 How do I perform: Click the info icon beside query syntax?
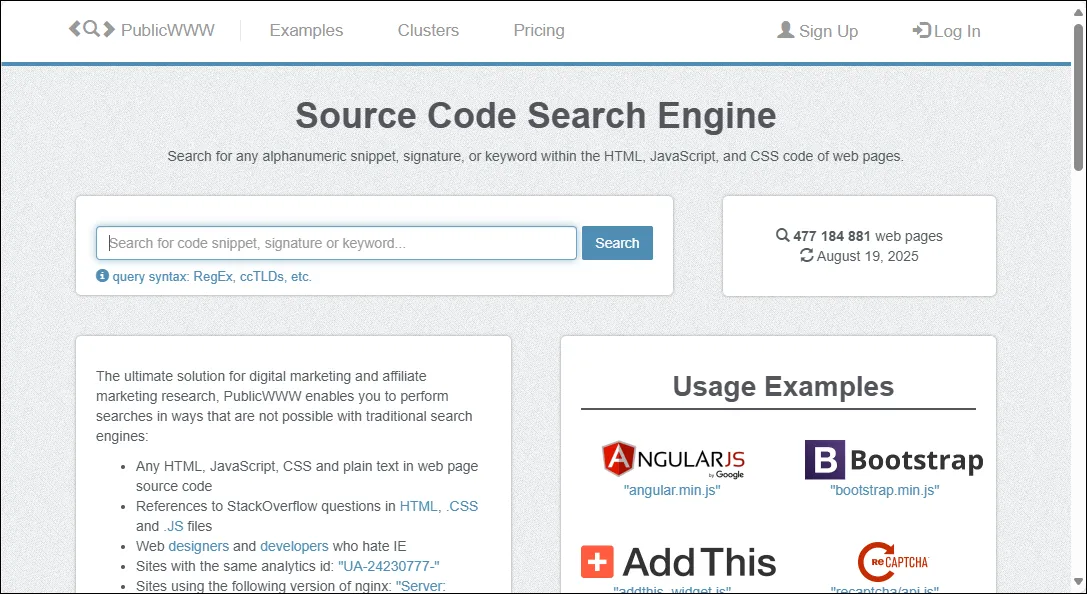click(x=102, y=276)
